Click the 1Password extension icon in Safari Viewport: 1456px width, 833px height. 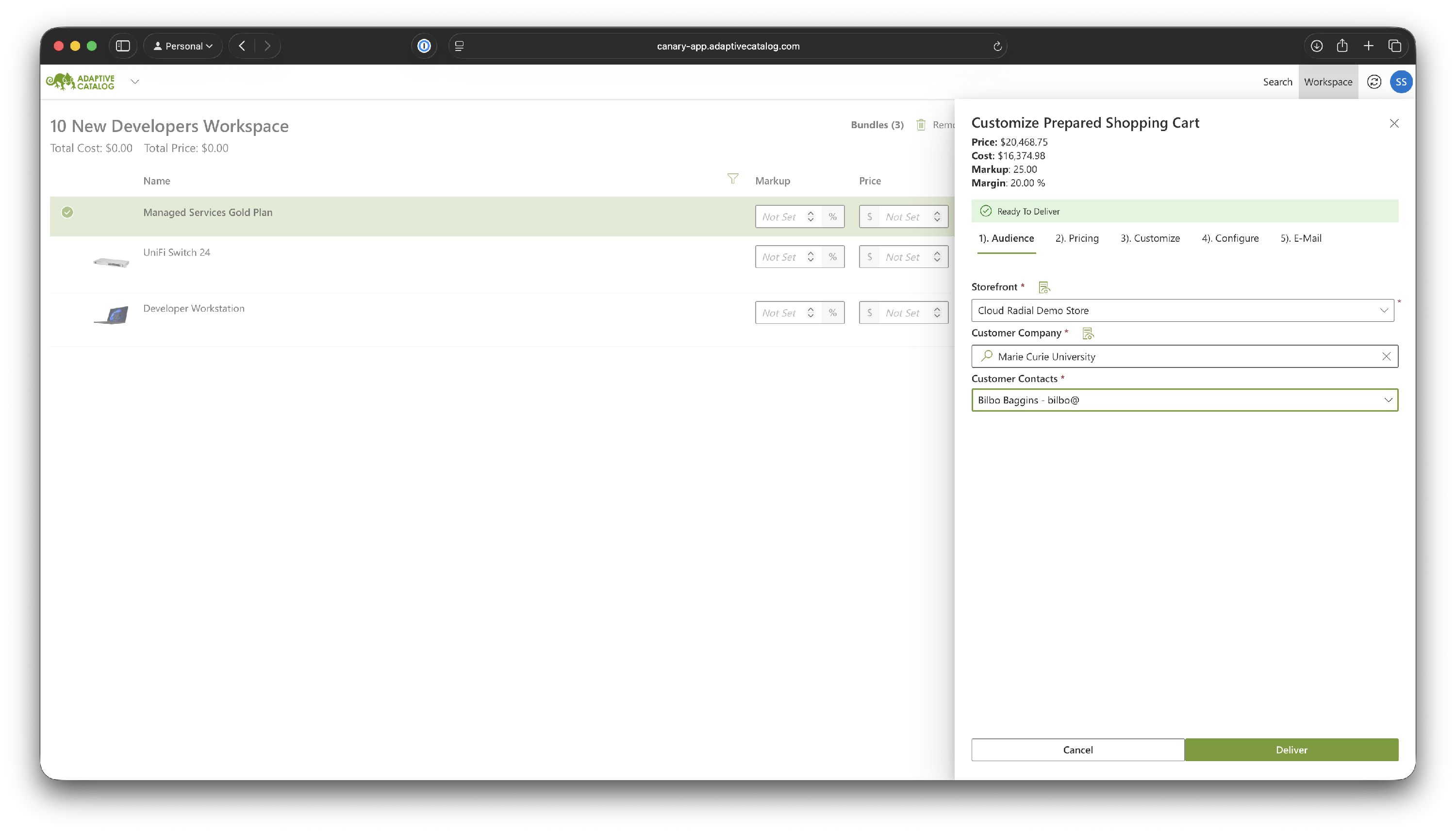pos(424,46)
